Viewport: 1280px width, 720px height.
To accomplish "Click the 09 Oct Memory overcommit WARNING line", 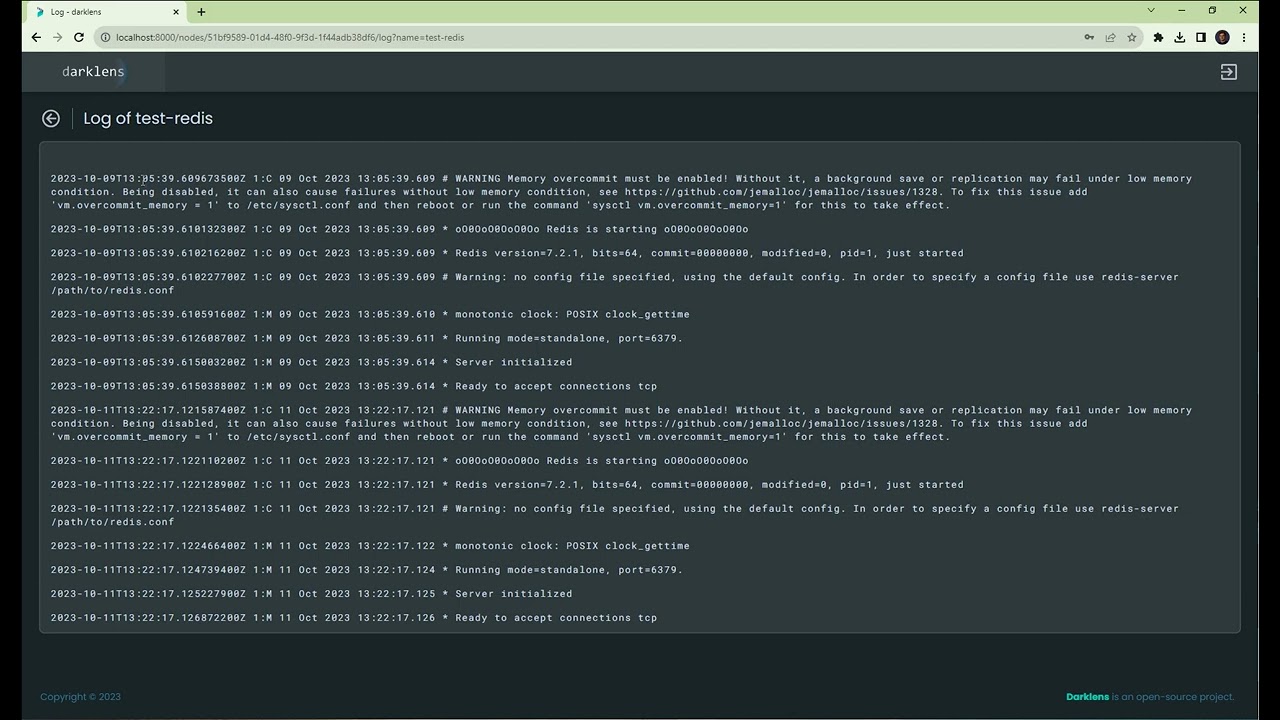I will coord(621,192).
